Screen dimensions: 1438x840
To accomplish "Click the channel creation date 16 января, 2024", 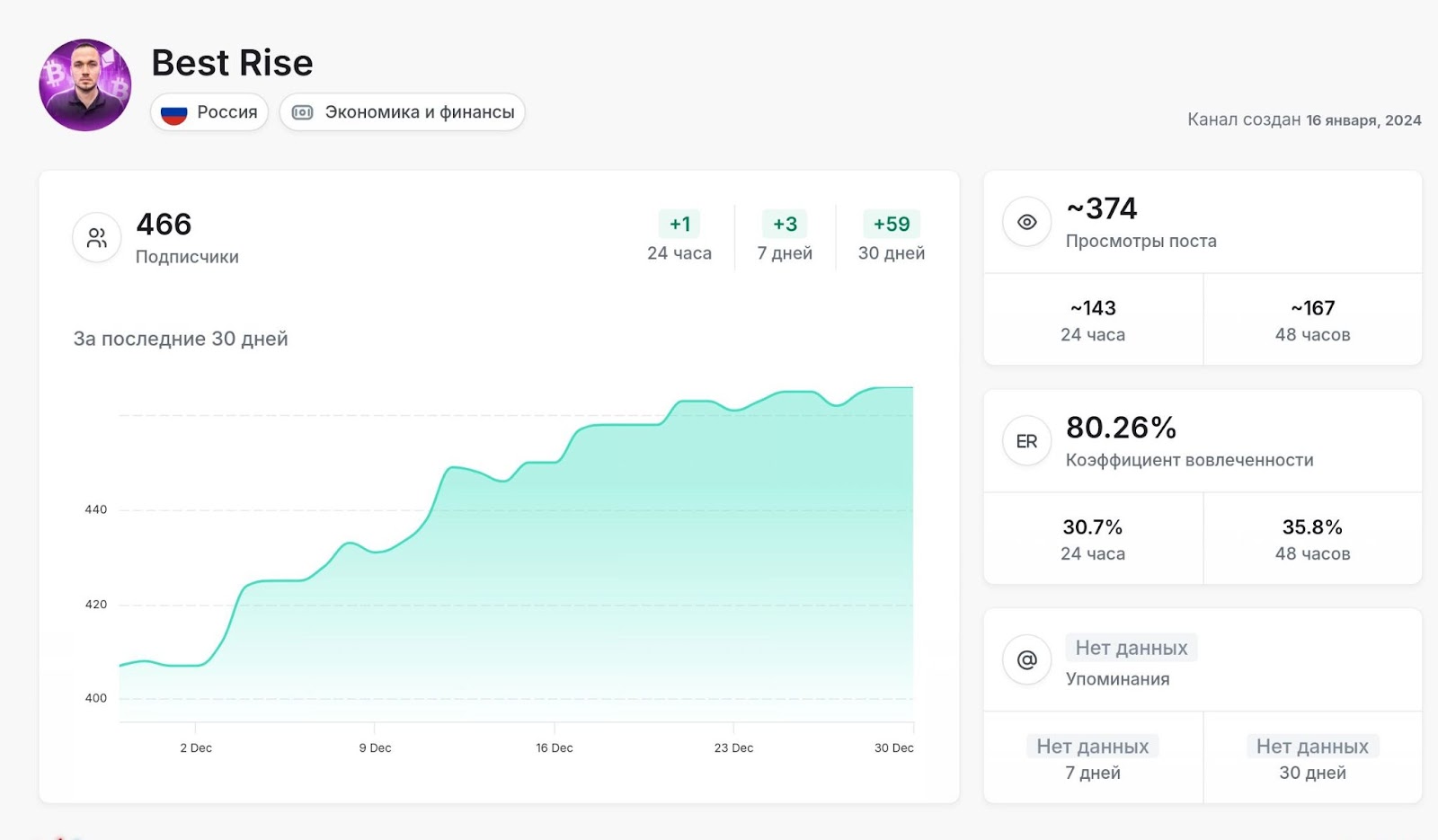I will coord(1363,120).
